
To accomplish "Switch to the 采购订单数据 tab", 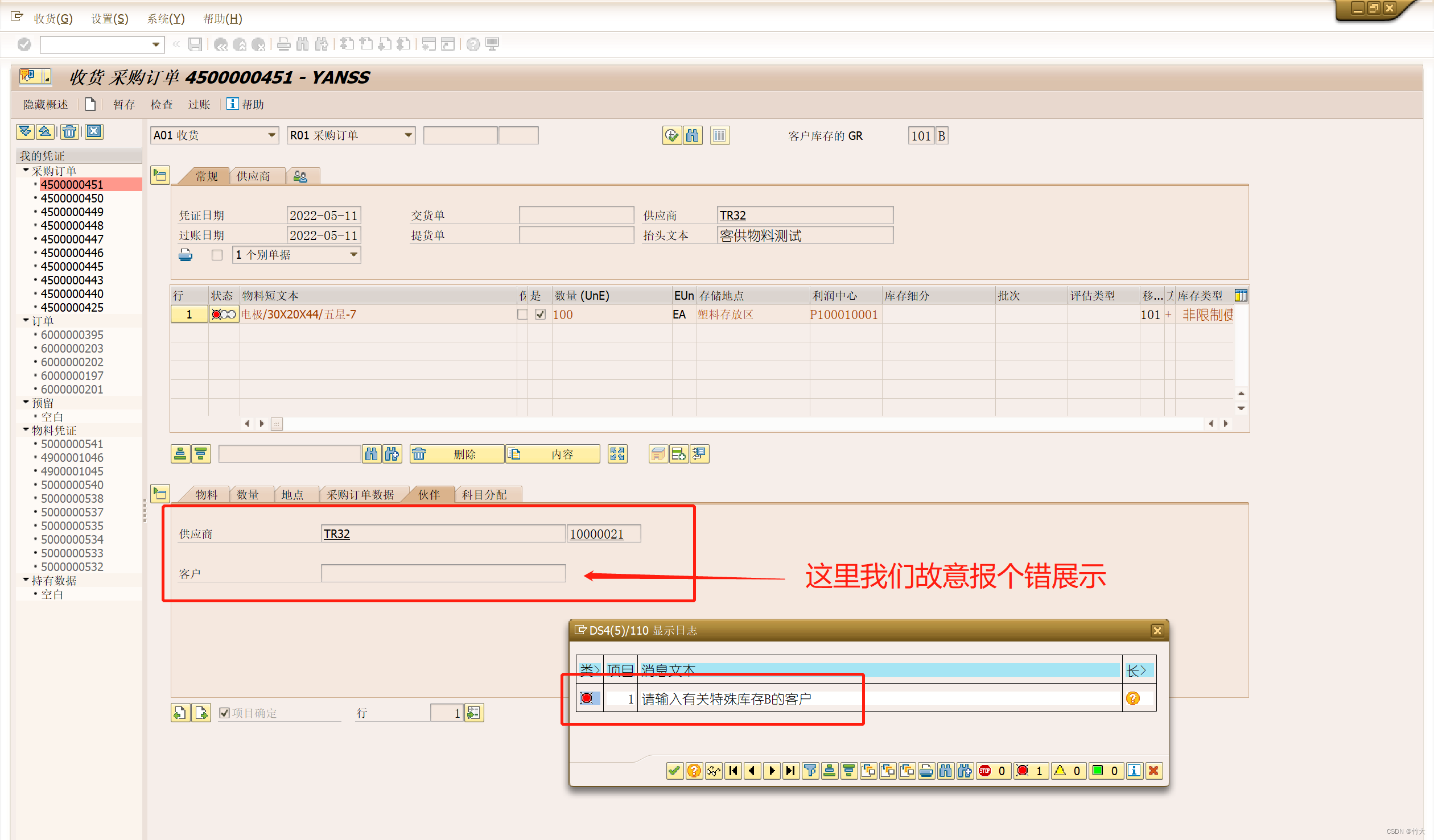I will pyautogui.click(x=360, y=495).
